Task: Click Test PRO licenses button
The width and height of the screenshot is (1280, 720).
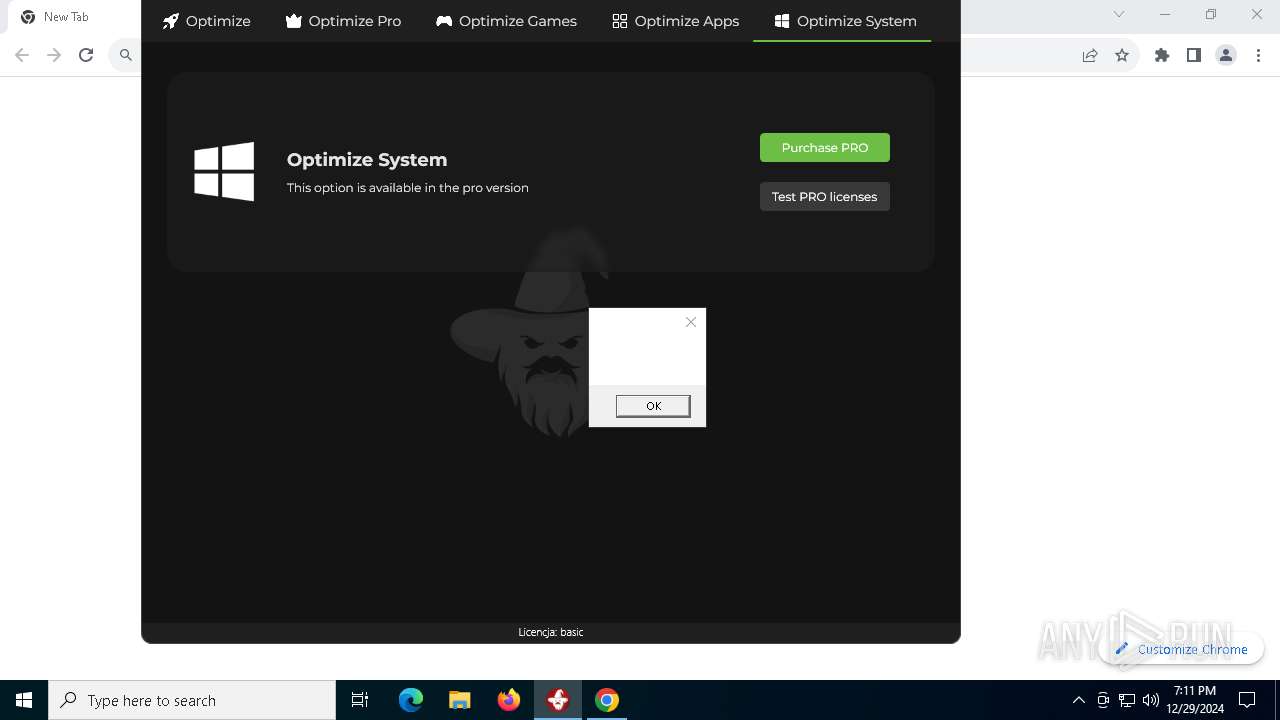Action: pos(825,197)
